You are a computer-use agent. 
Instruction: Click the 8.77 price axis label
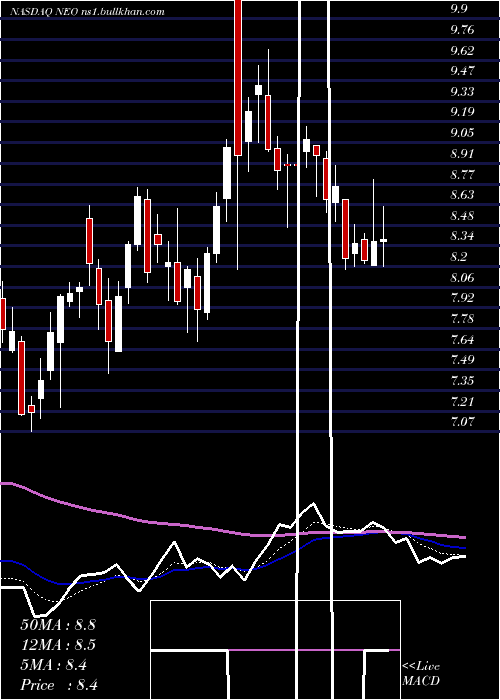pos(462,174)
